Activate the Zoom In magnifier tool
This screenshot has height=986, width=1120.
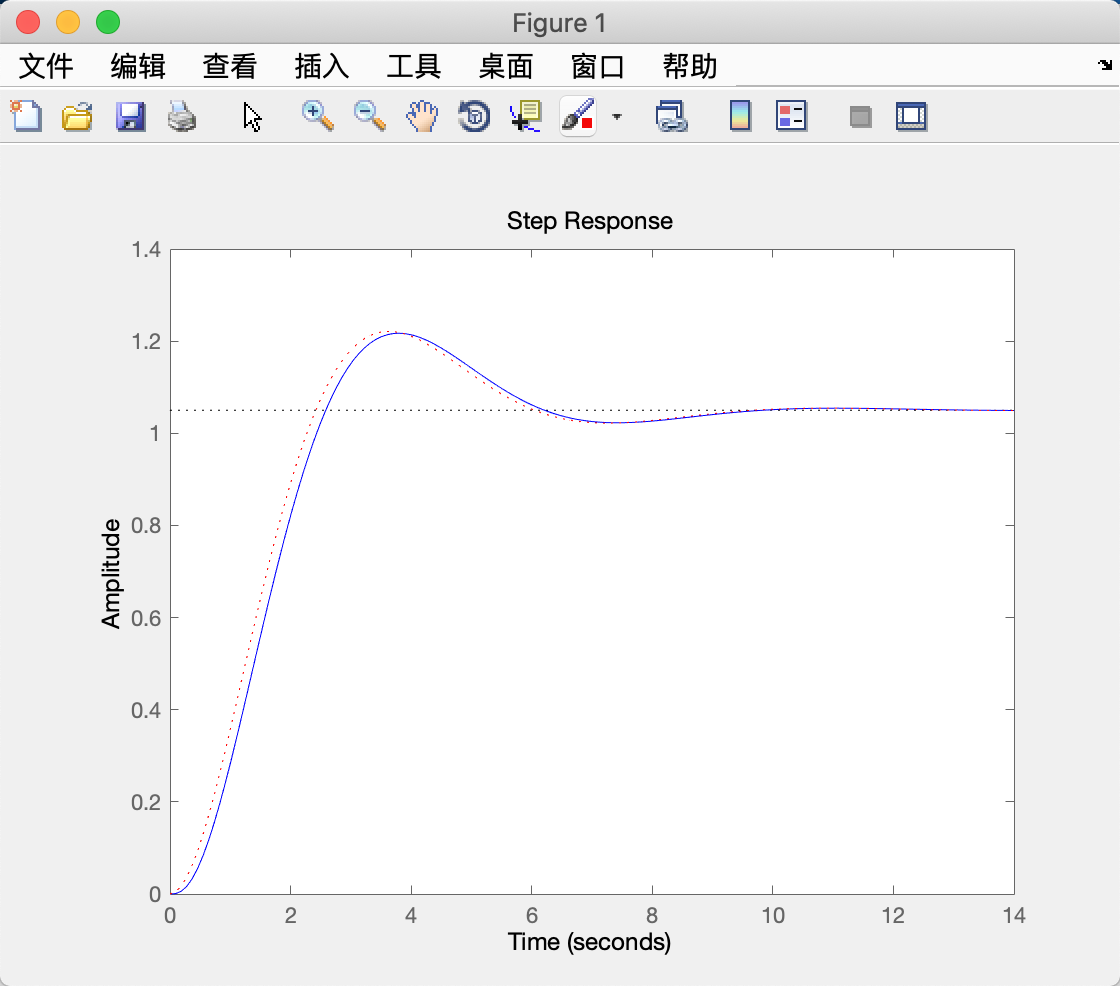click(x=317, y=116)
